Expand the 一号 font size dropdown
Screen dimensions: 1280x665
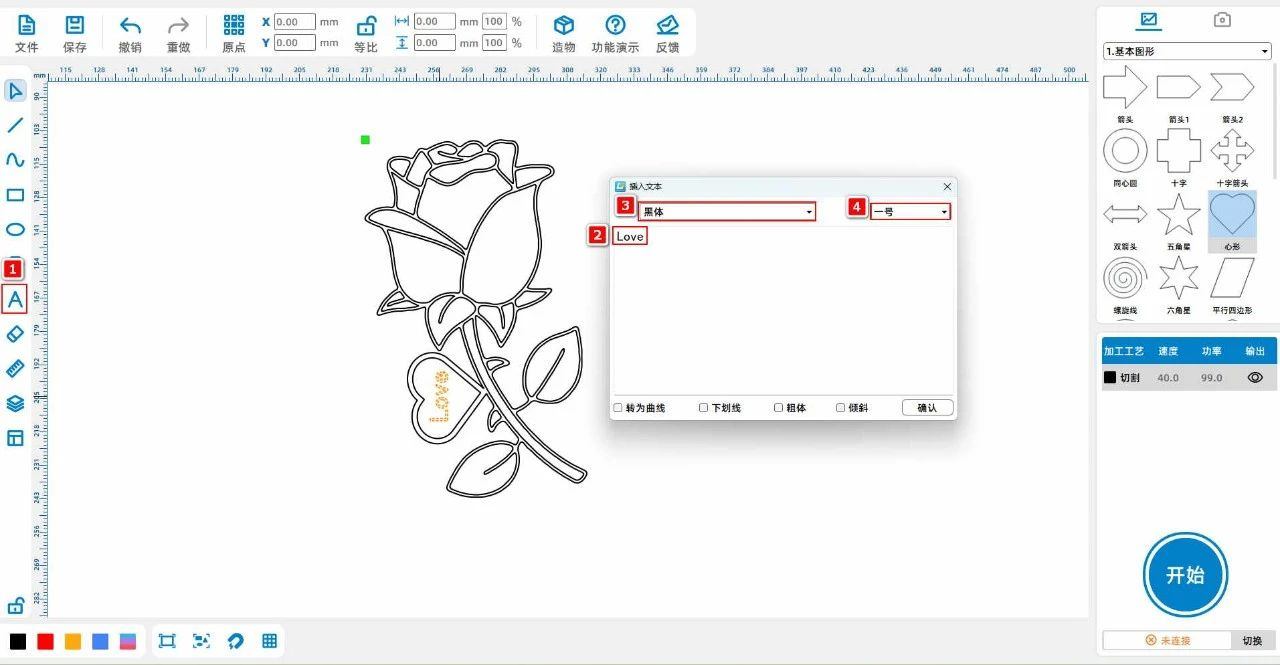click(x=910, y=212)
